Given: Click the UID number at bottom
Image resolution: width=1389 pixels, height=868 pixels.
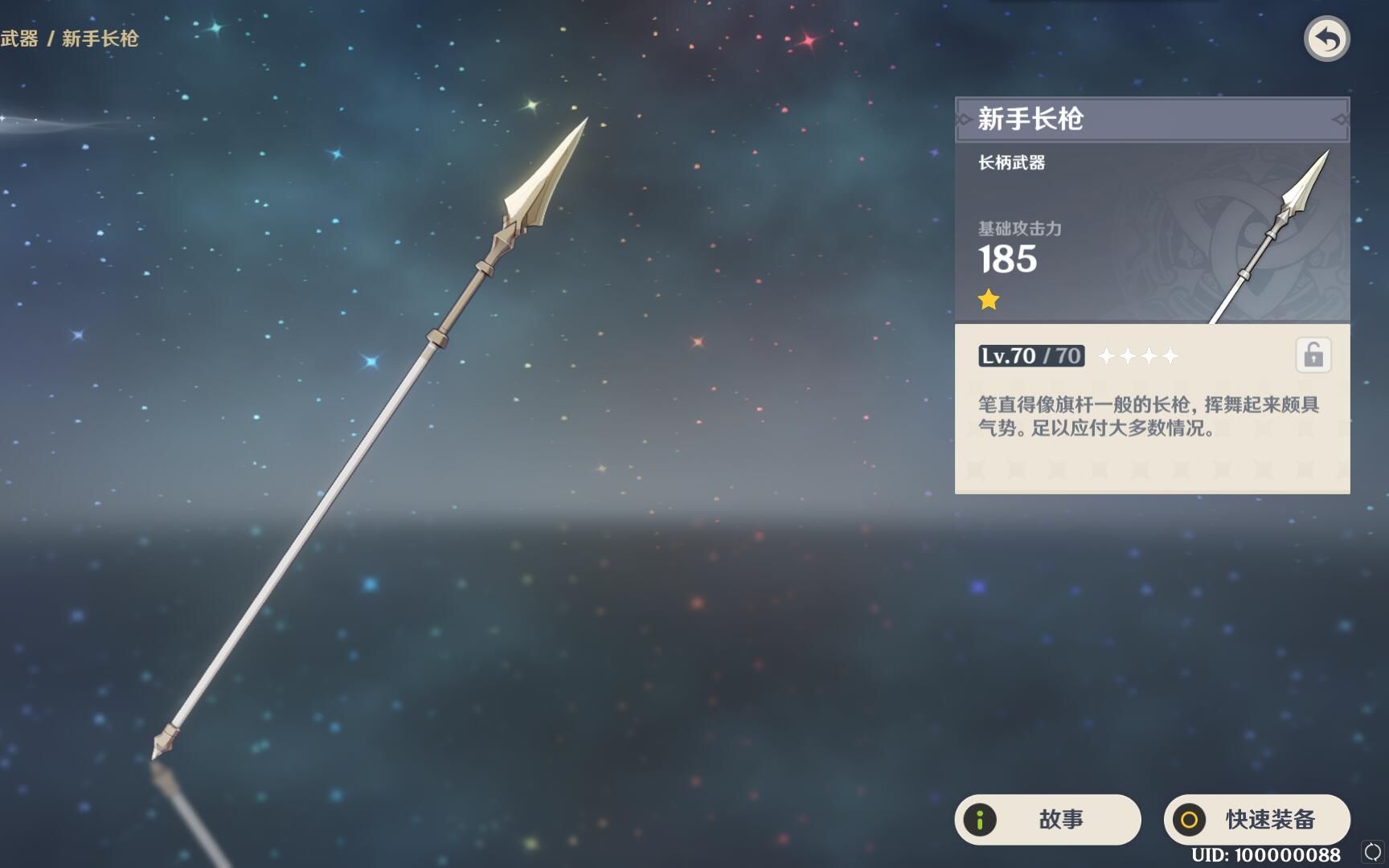Looking at the screenshot, I should pyautogui.click(x=1265, y=855).
